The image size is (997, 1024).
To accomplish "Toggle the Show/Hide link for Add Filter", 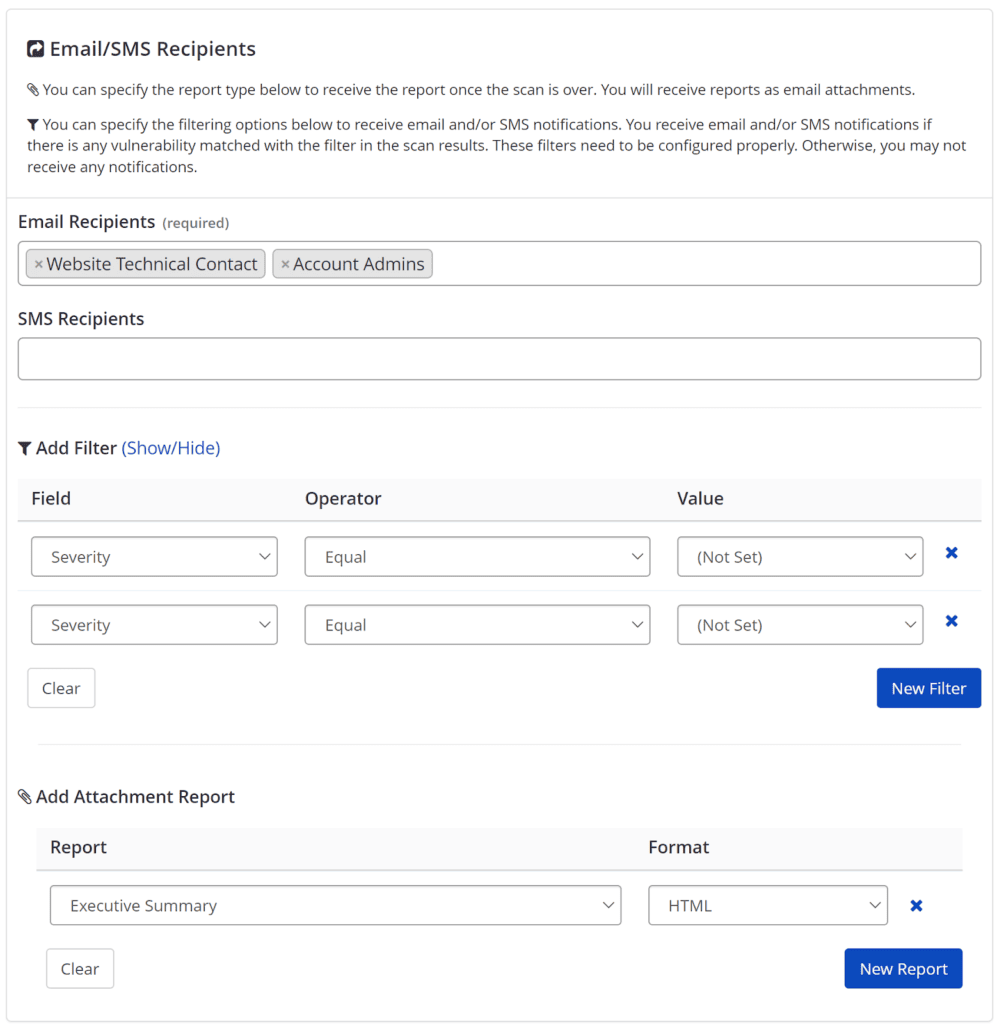I will coord(171,447).
